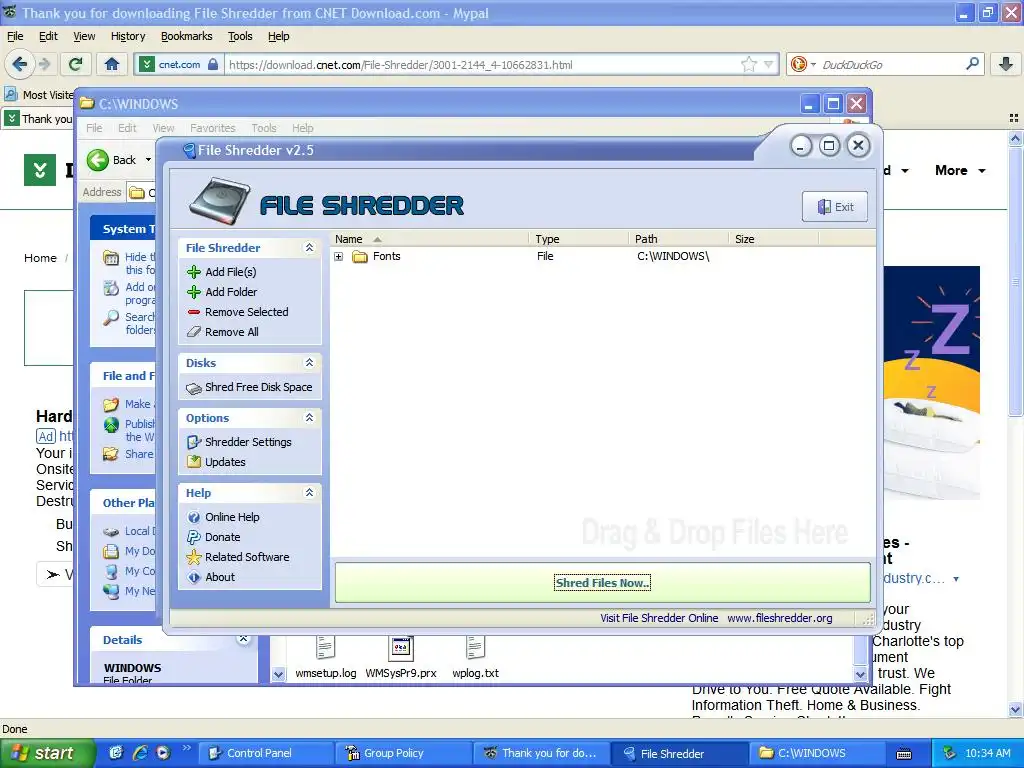Screen dimensions: 1024x768
Task: Click Explorer file pane scroll down arrow
Action: point(860,674)
